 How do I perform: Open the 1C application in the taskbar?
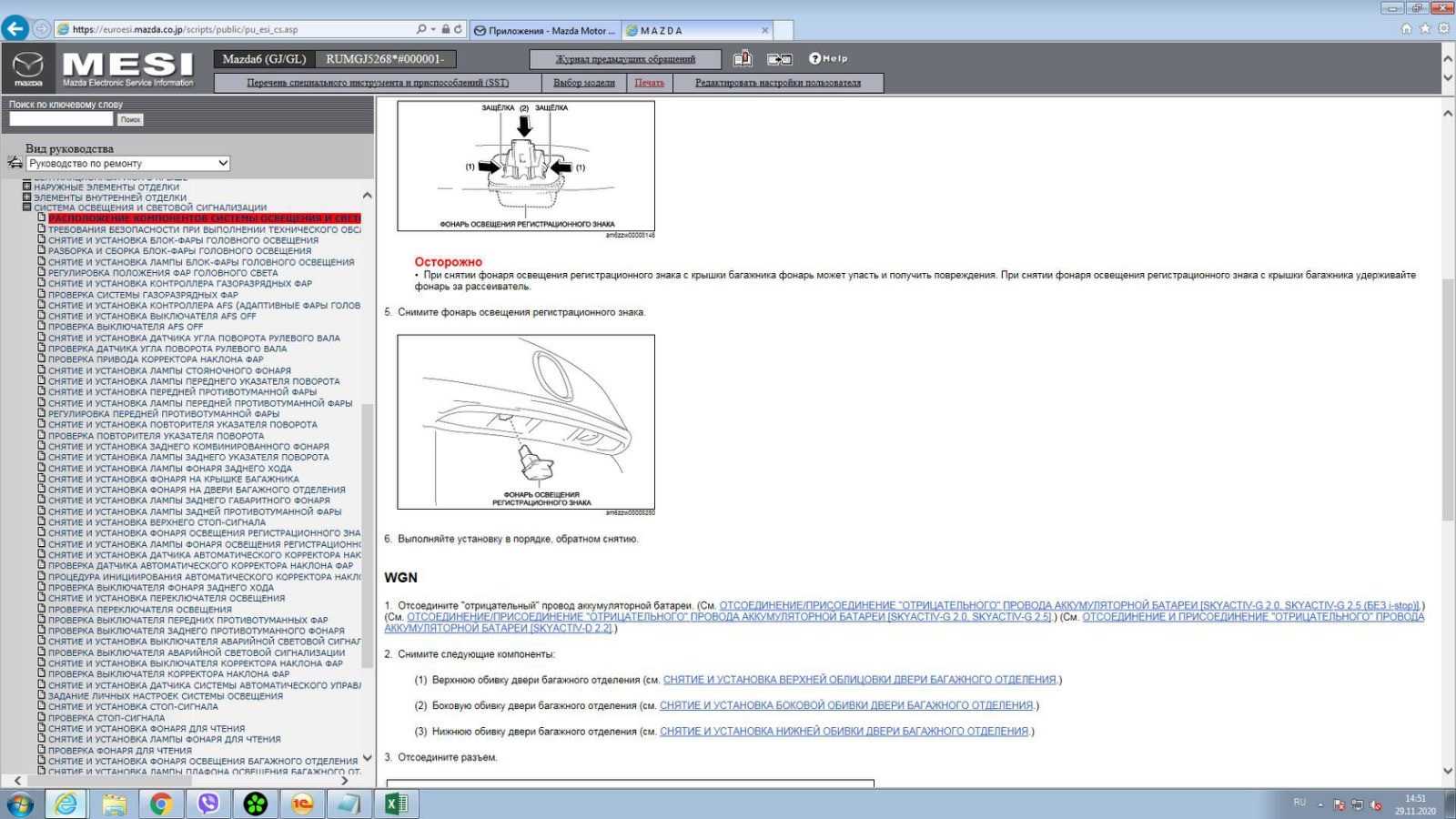pyautogui.click(x=302, y=804)
